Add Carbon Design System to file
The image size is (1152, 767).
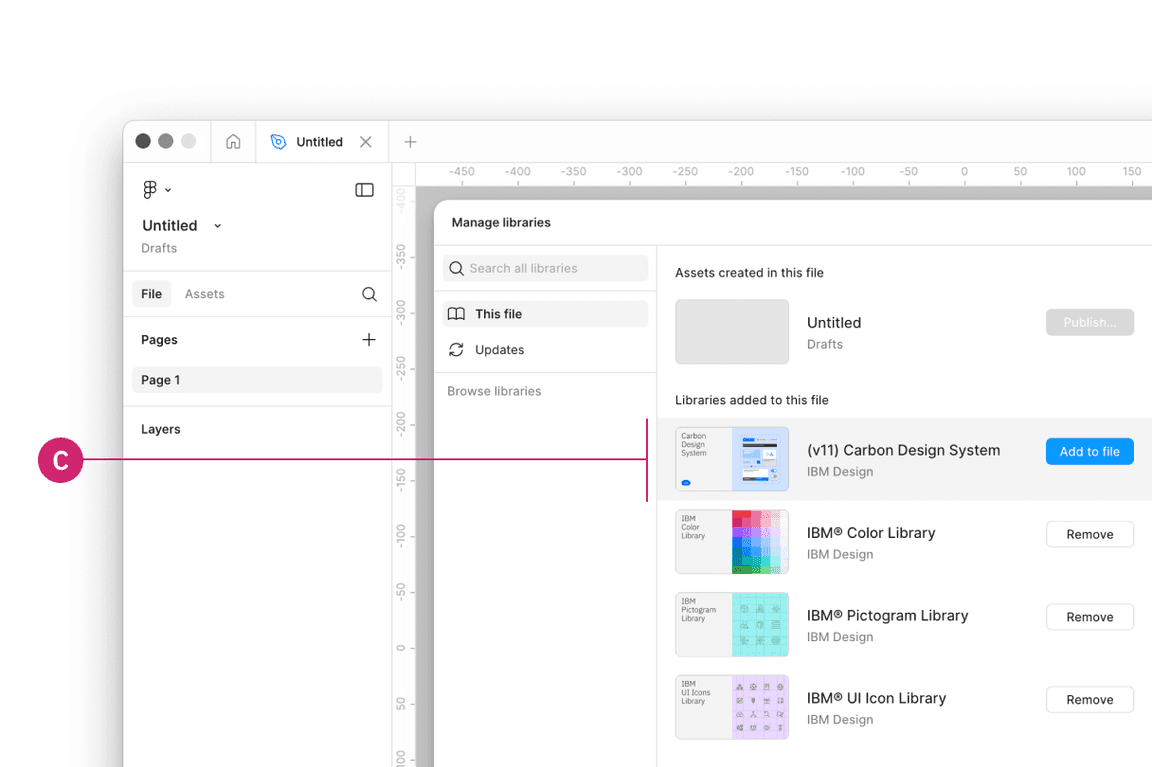tap(1089, 452)
